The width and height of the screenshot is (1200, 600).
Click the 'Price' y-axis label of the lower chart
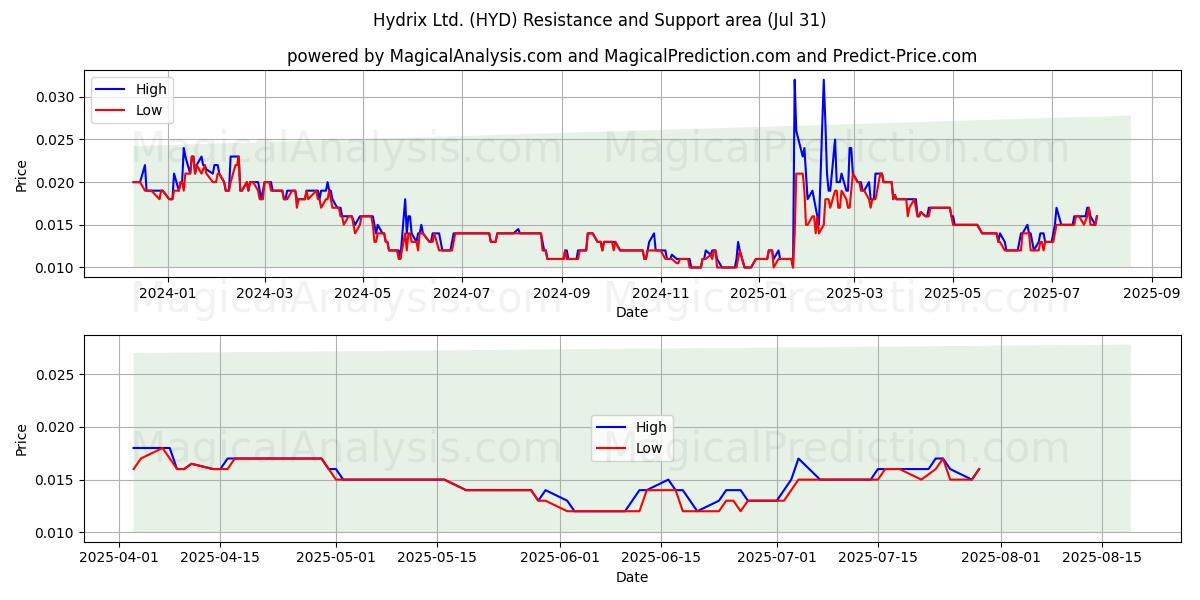[22, 439]
